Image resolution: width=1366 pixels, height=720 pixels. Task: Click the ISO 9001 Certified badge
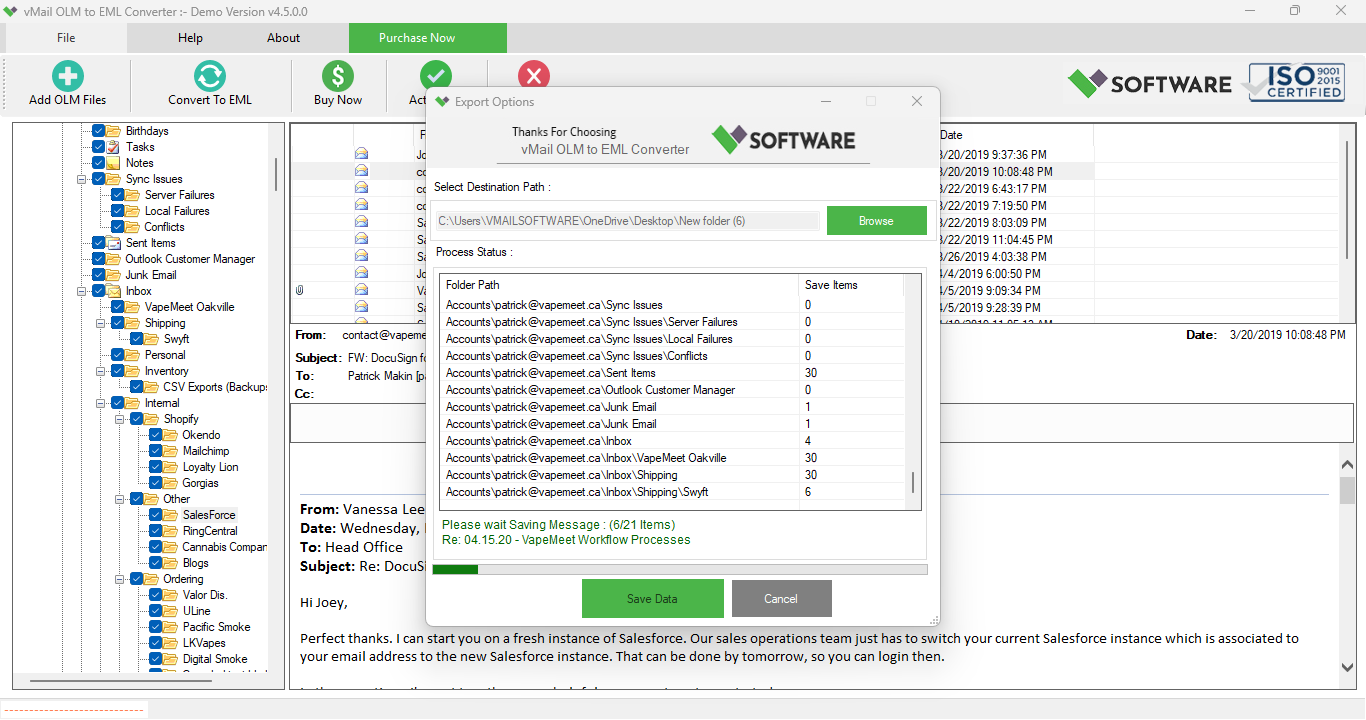[x=1296, y=83]
